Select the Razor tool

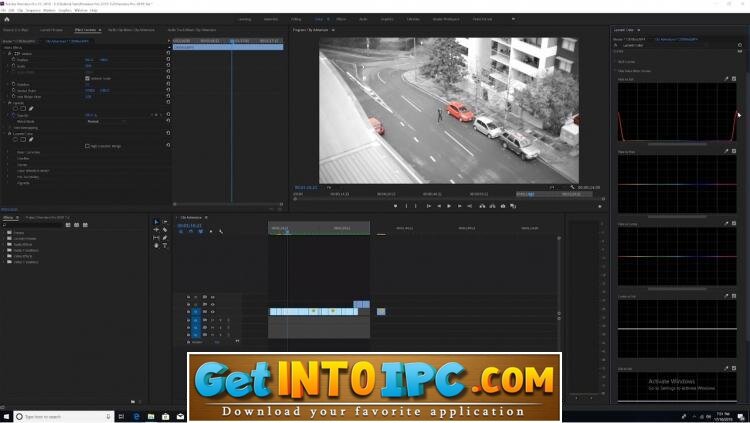[165, 230]
